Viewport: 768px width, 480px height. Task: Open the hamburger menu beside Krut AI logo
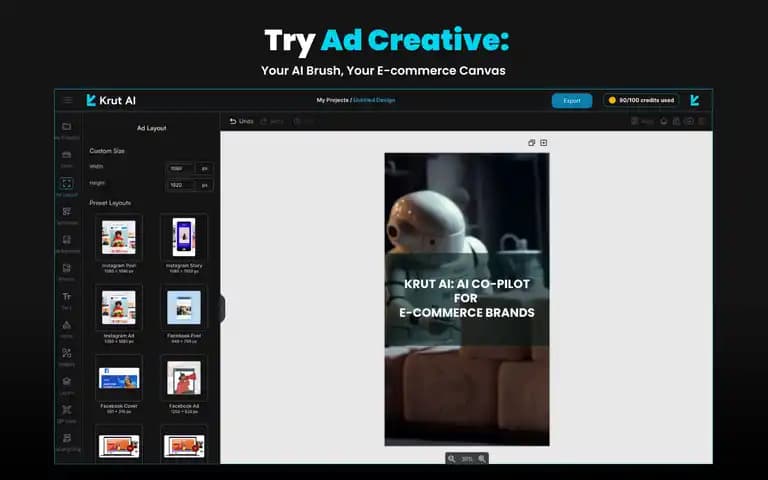coord(68,100)
